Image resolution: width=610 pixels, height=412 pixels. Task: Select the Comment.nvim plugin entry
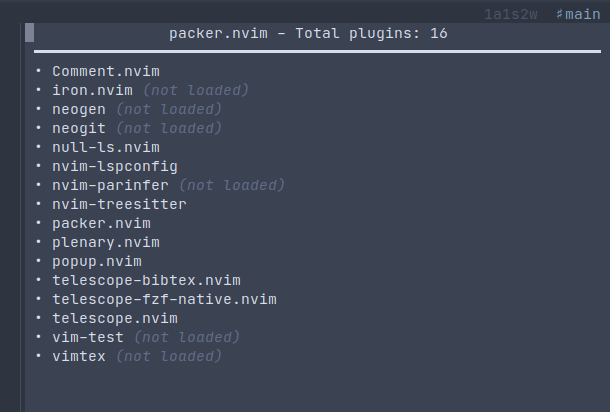coord(105,71)
